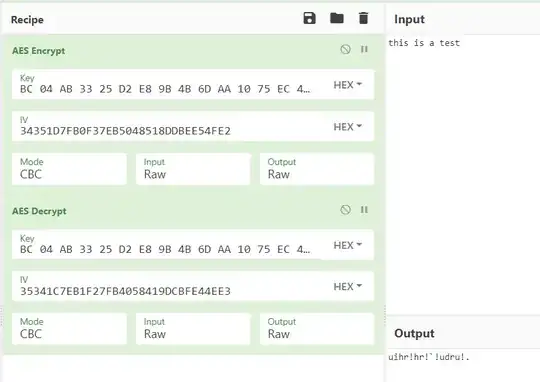Screen dimensions: 540x382
Task: Disable the AES Decrypt operation
Action: [x=345, y=210]
